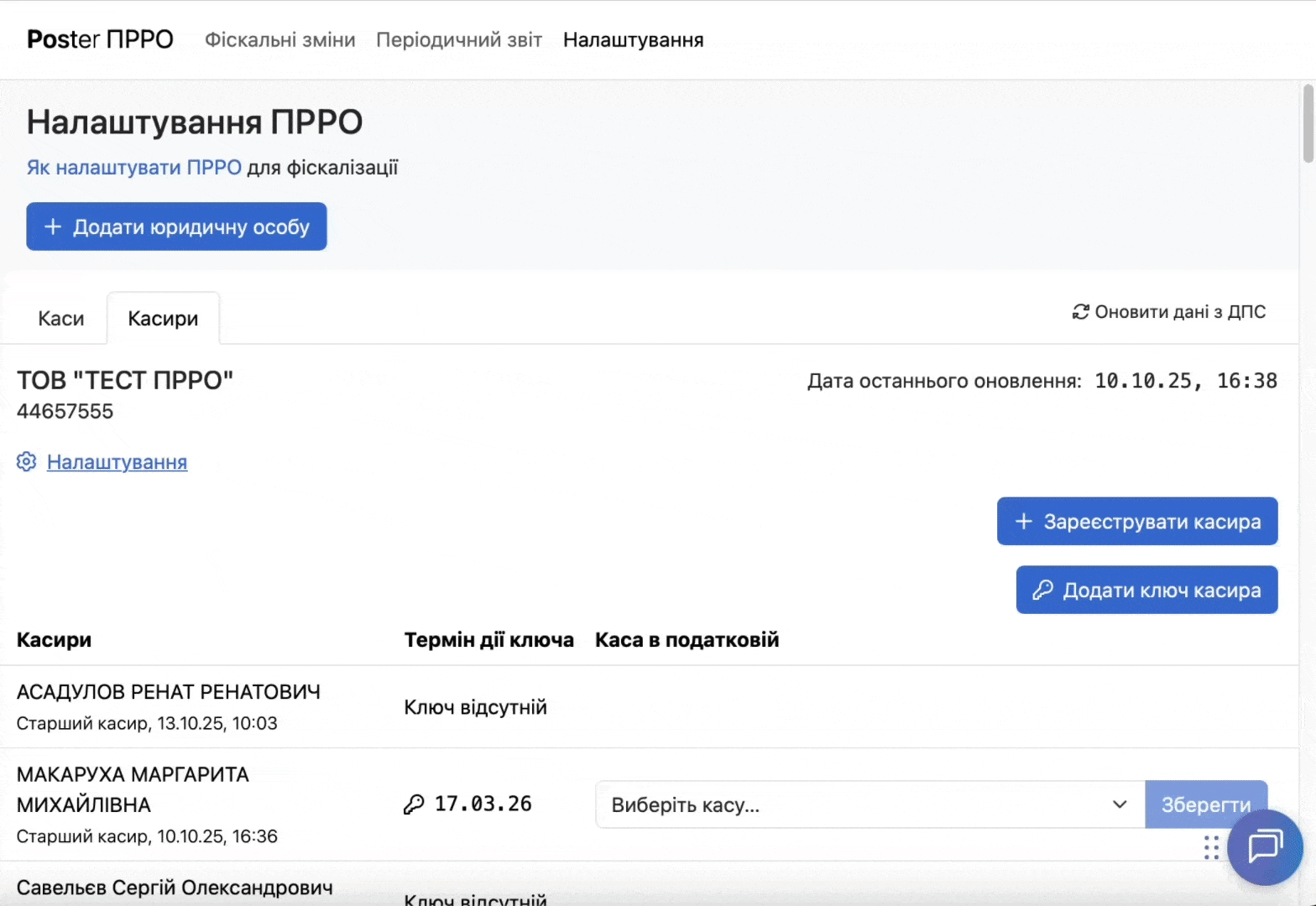Click the six-dot drag handle near chat

[x=1211, y=847]
